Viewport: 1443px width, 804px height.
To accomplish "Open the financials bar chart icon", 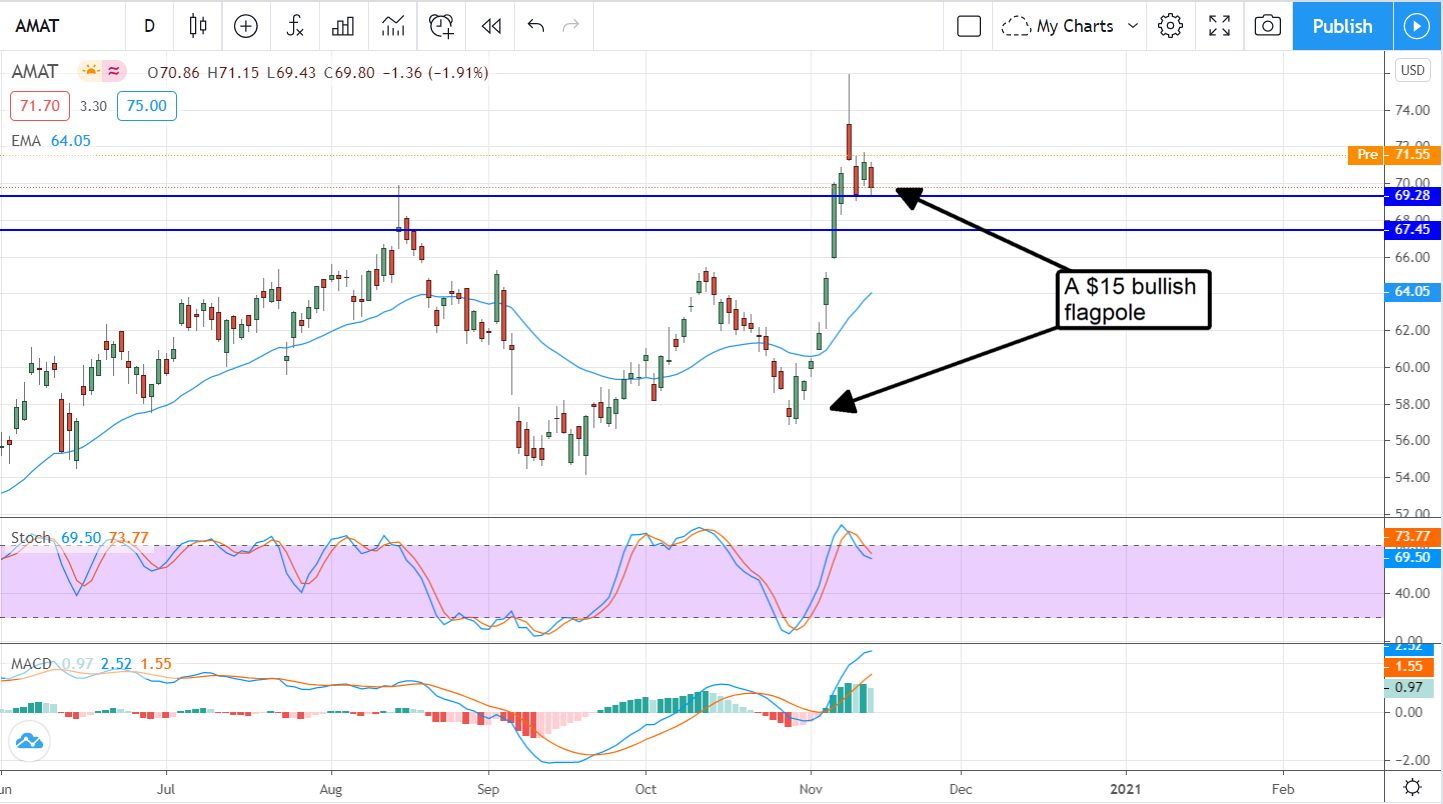I will click(344, 26).
